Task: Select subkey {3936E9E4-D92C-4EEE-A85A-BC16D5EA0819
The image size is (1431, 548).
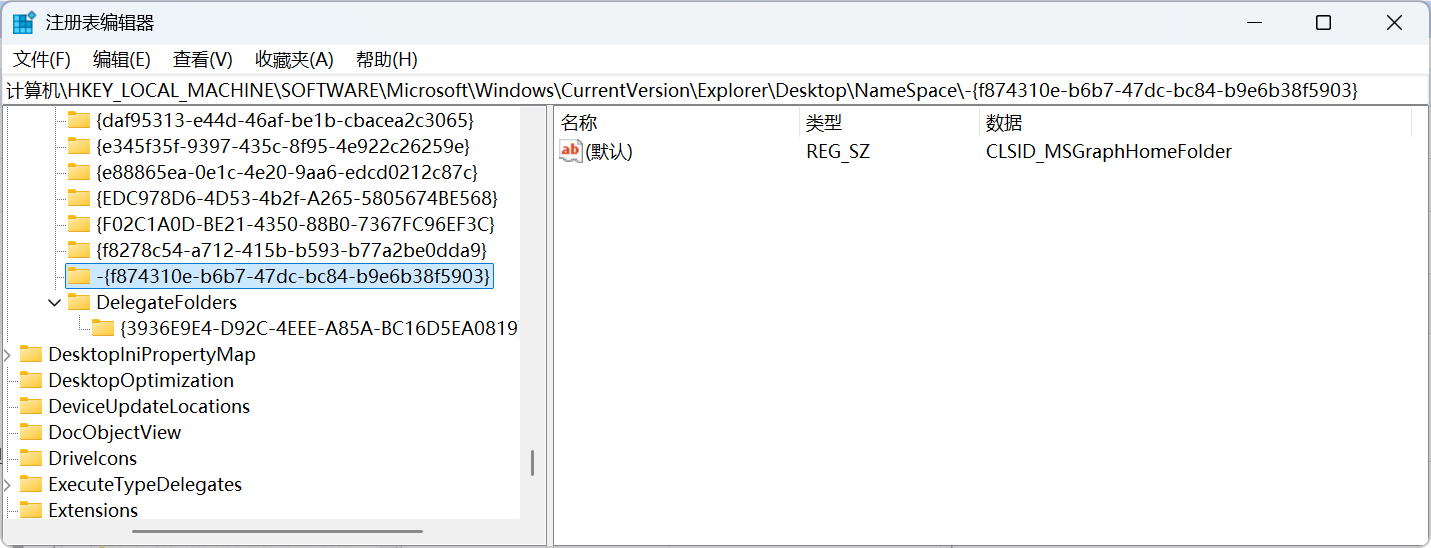Action: [319, 328]
